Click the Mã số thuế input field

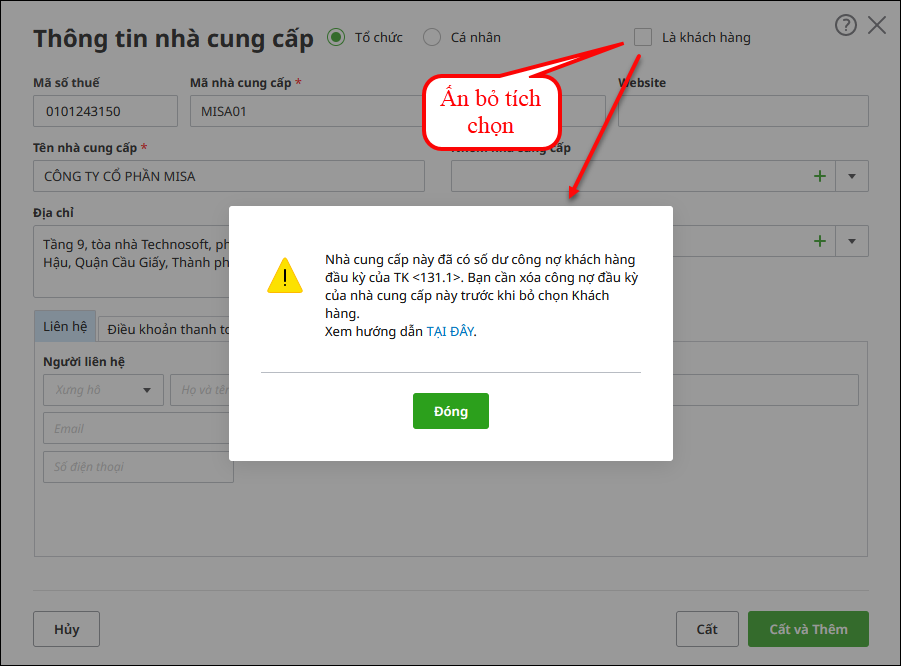(x=105, y=111)
